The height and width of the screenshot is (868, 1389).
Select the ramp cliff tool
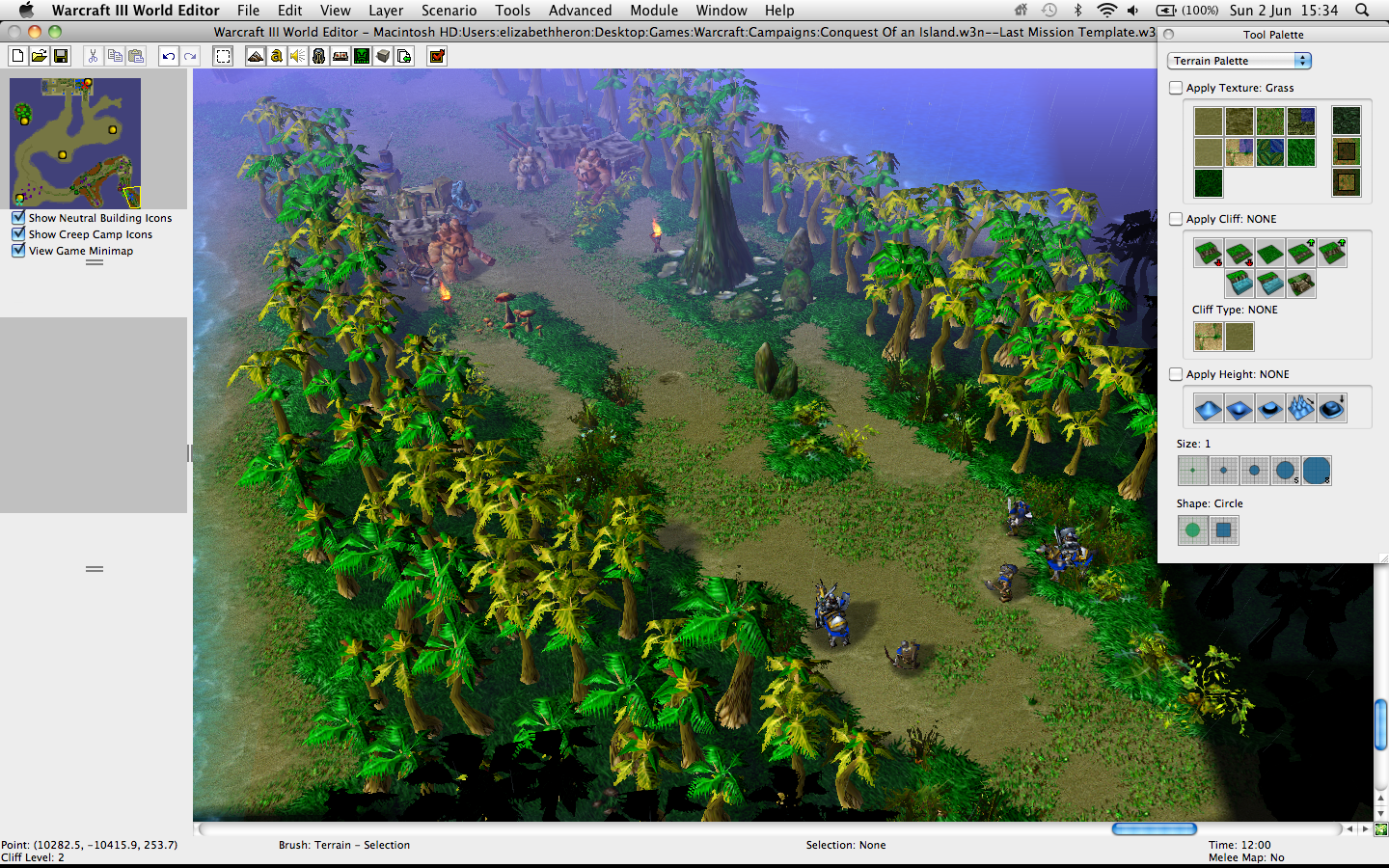pos(1301,284)
